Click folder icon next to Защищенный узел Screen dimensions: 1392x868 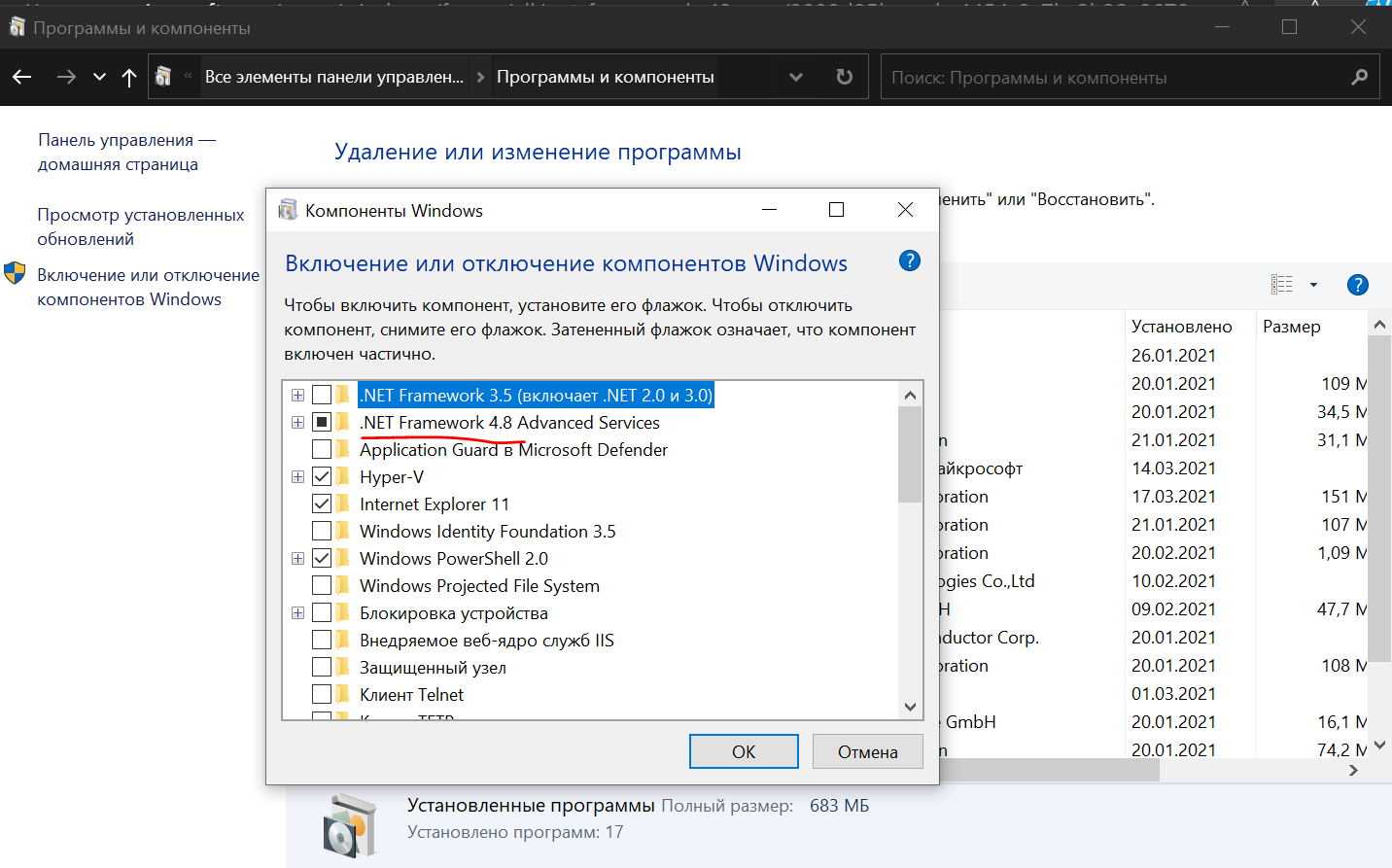pyautogui.click(x=343, y=668)
